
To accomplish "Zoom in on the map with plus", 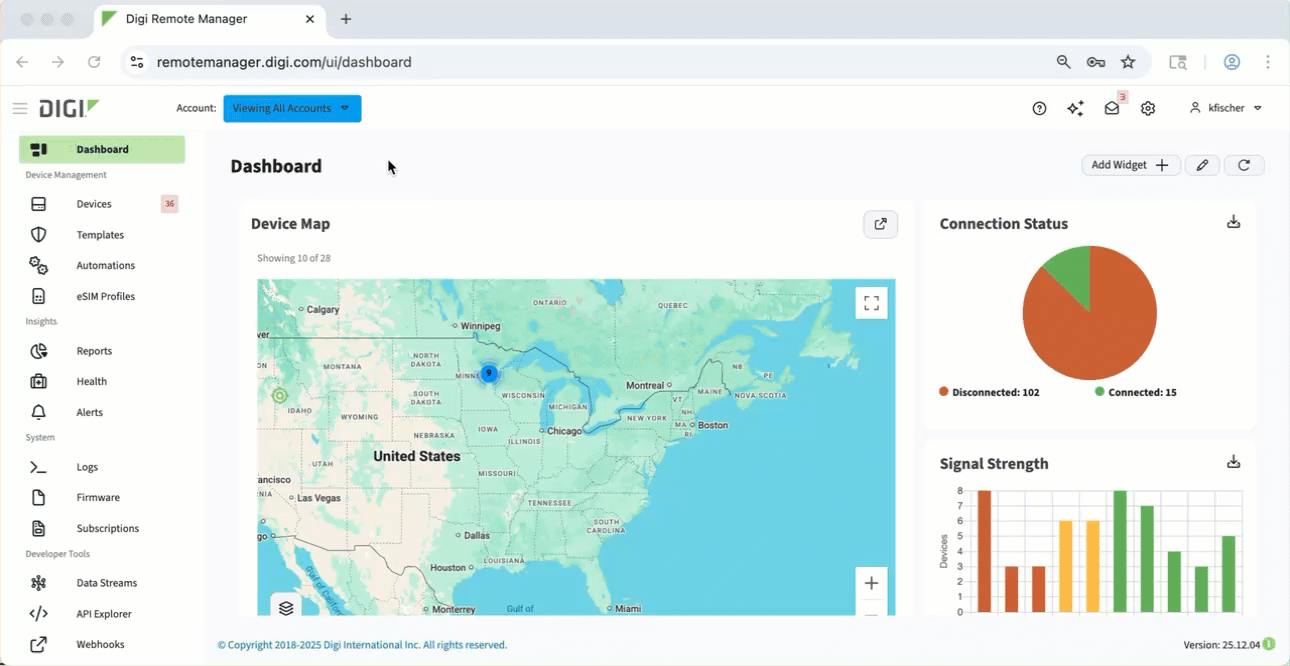I will pos(871,584).
